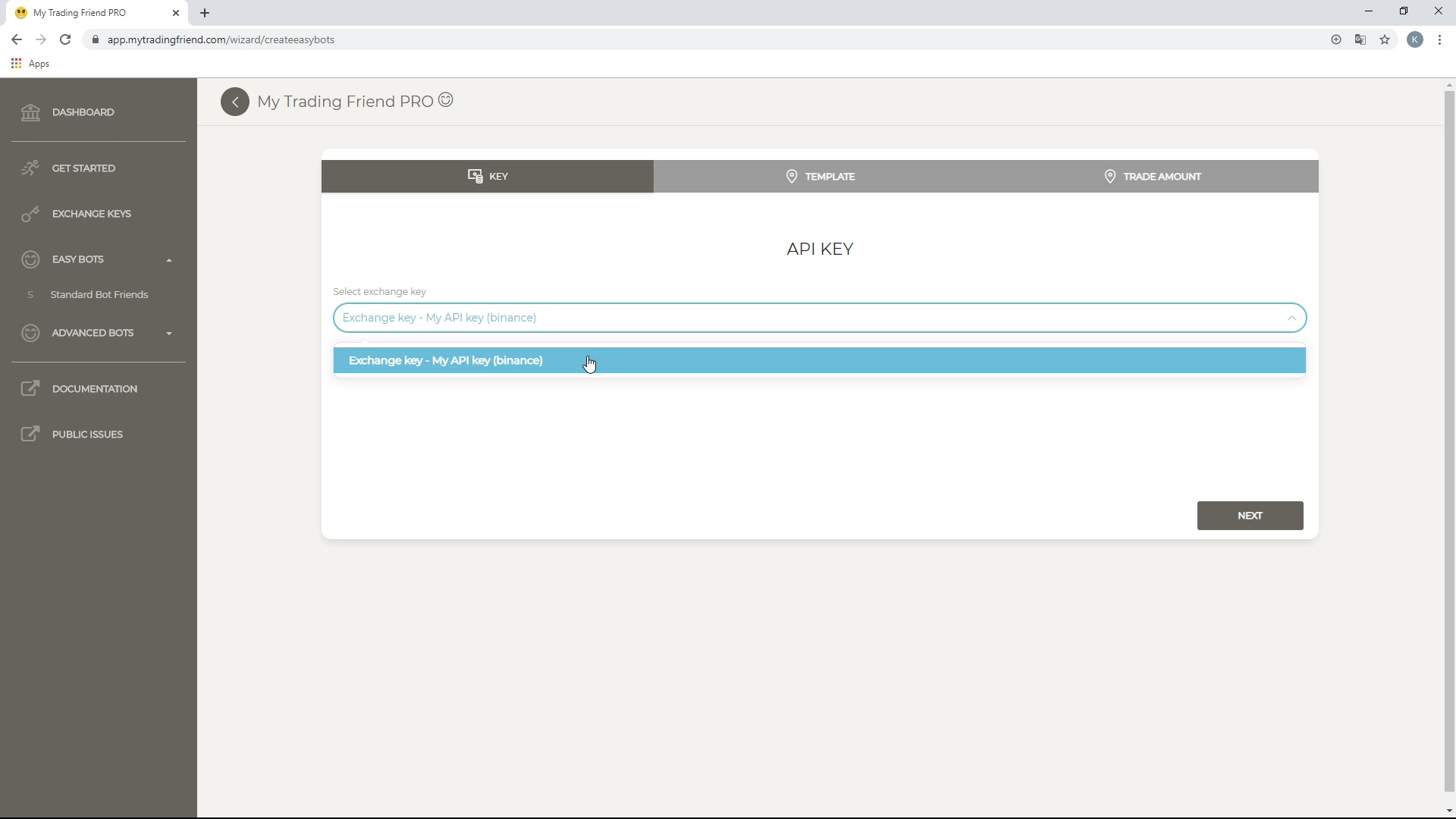Click the install app plus icon
1456x819 pixels.
1336,39
